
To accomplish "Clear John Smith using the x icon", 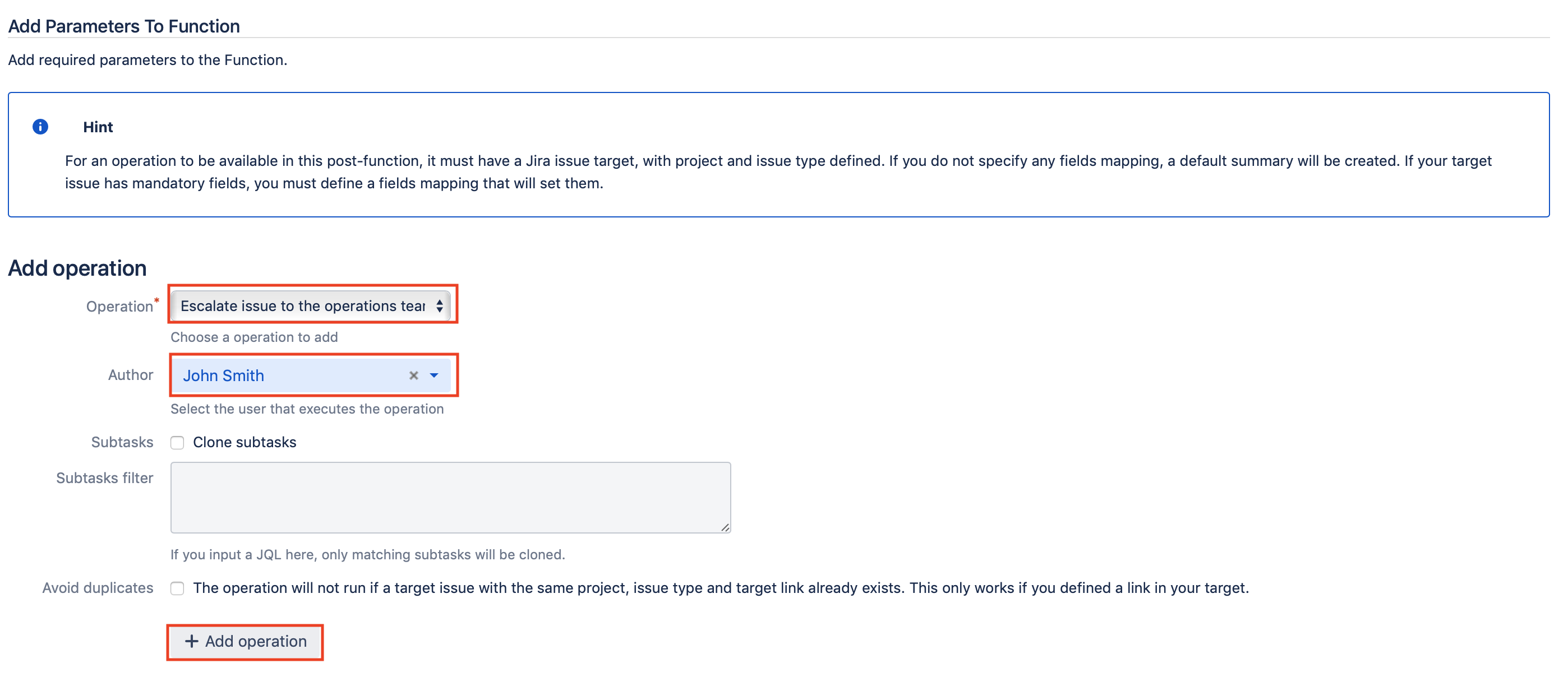I will tap(414, 376).
